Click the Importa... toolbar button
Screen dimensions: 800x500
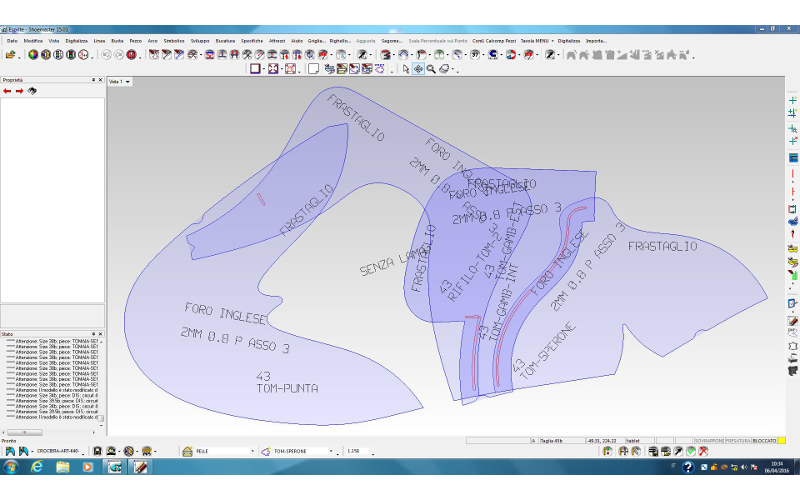pos(597,40)
